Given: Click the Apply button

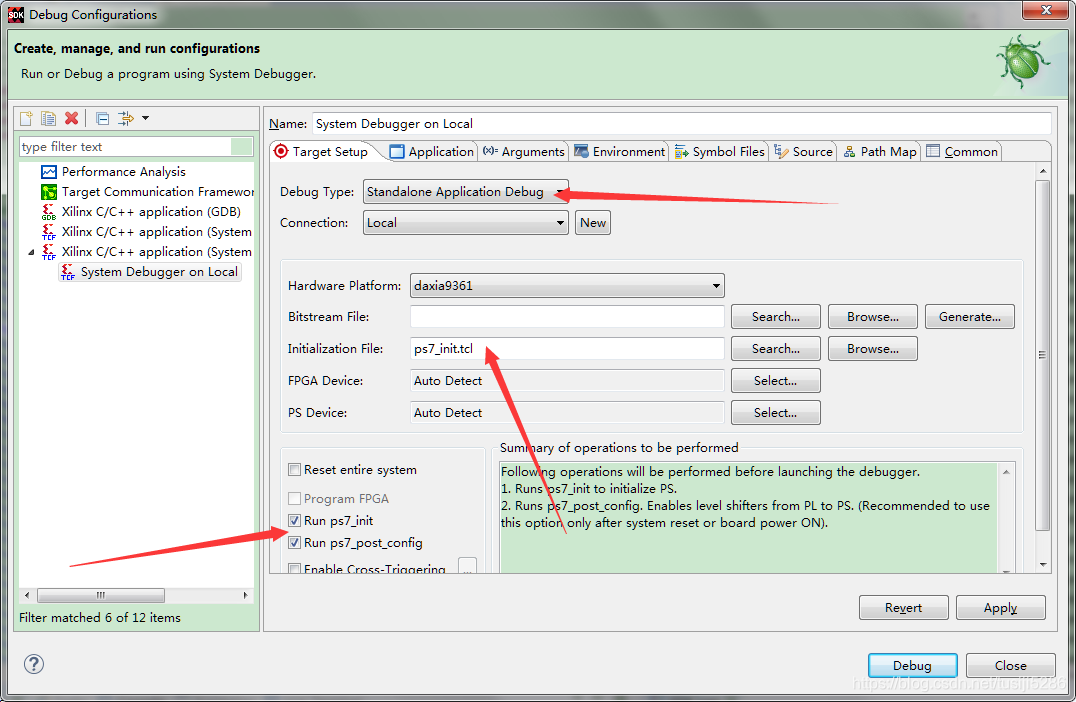Looking at the screenshot, I should pos(1001,608).
